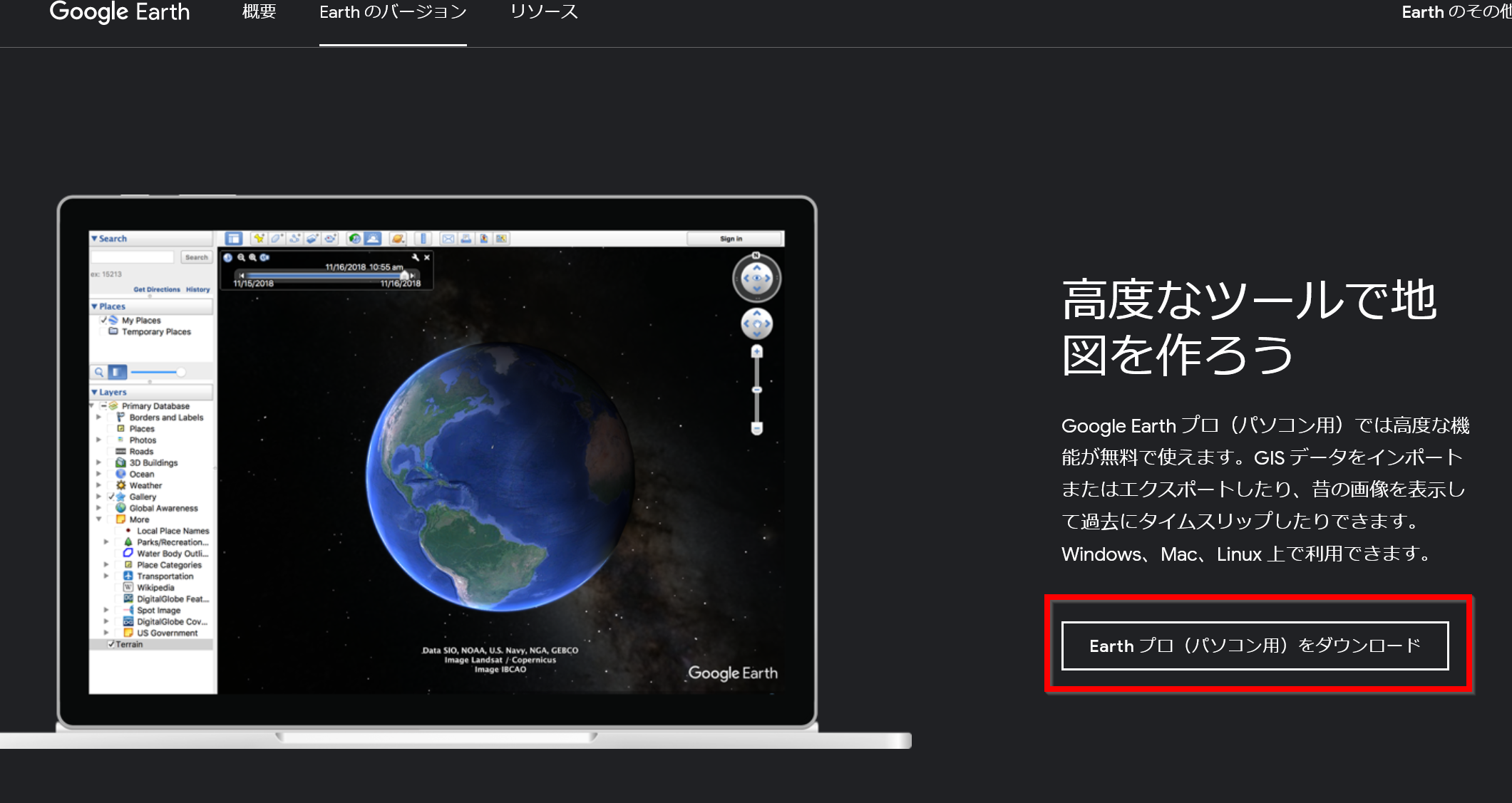1512x803 pixels.
Task: Open the Earth のその他 menu
Action: click(1456, 12)
